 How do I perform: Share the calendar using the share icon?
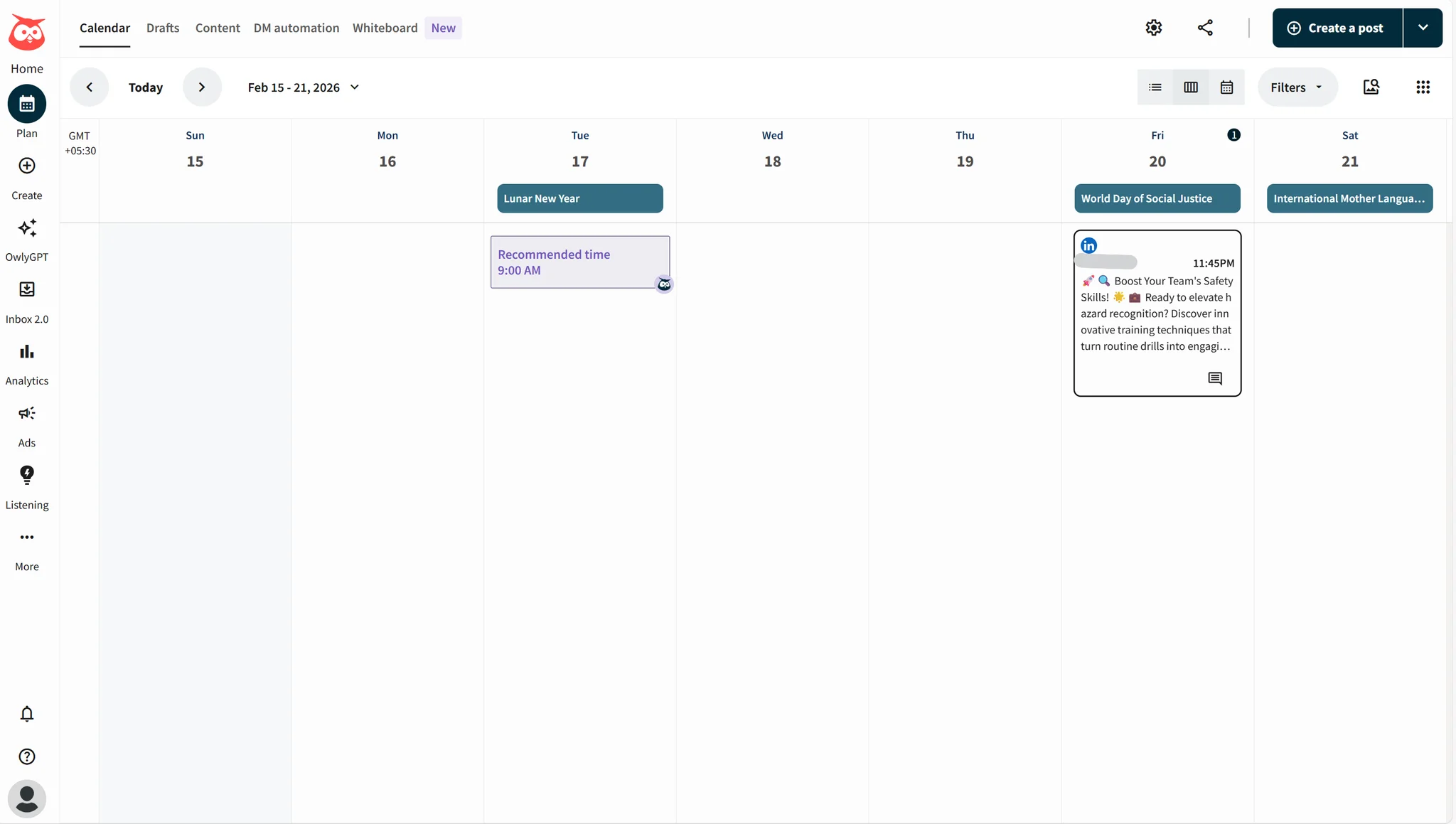coord(1204,27)
